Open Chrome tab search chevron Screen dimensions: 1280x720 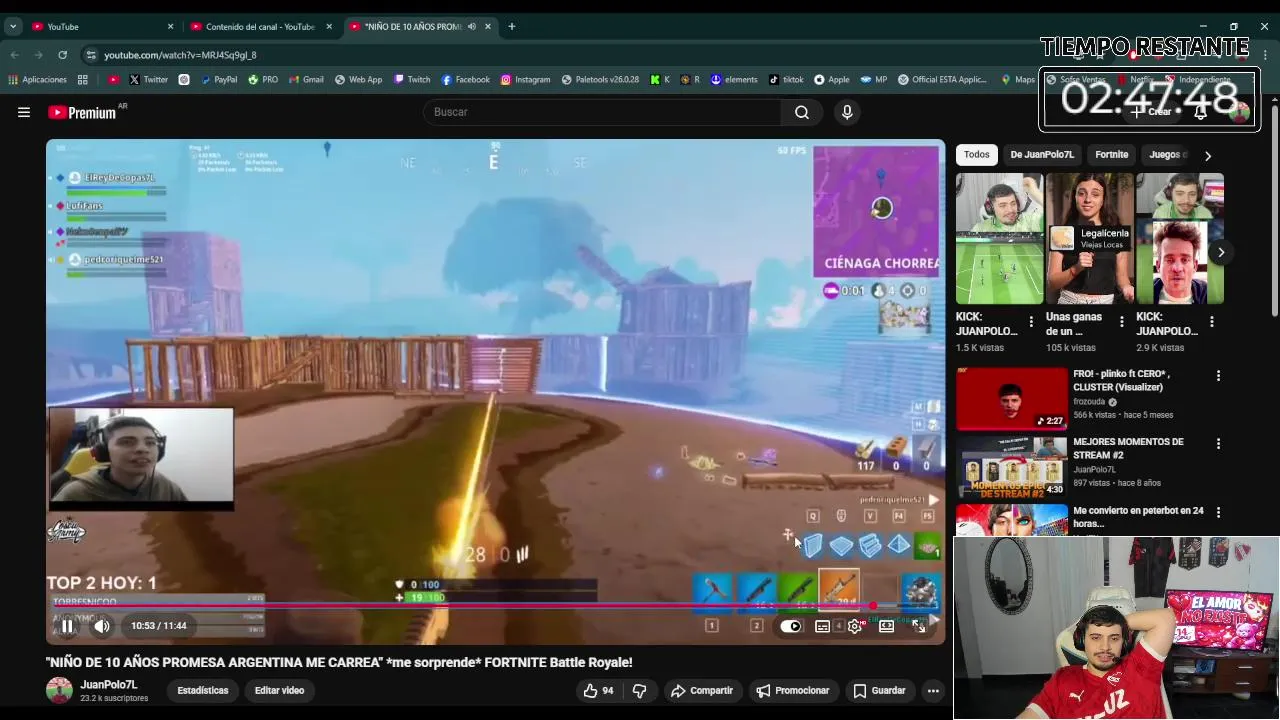(13, 26)
